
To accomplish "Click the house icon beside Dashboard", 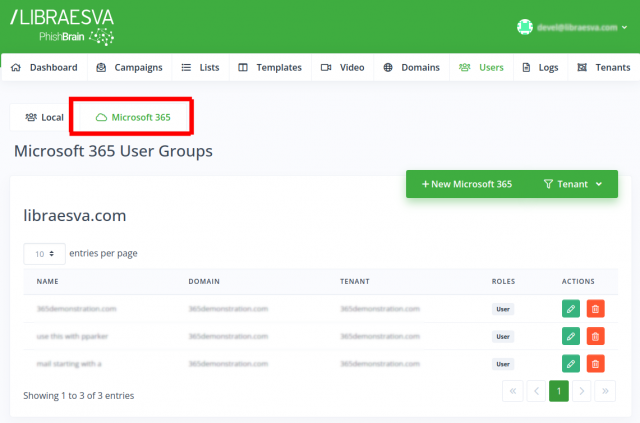I will 16,67.
